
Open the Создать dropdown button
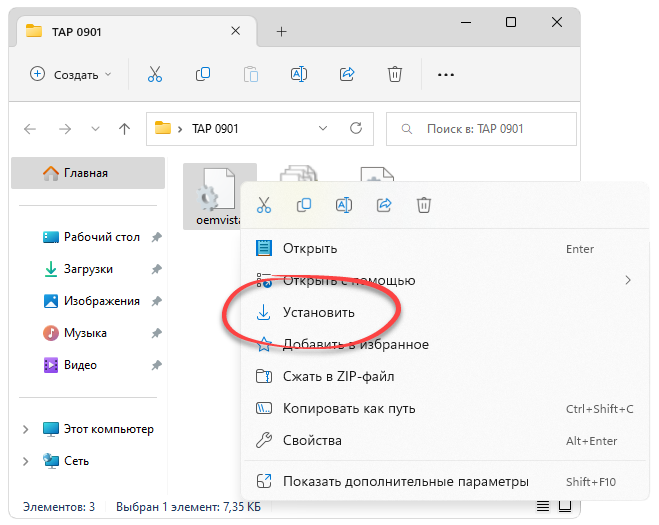tap(71, 74)
